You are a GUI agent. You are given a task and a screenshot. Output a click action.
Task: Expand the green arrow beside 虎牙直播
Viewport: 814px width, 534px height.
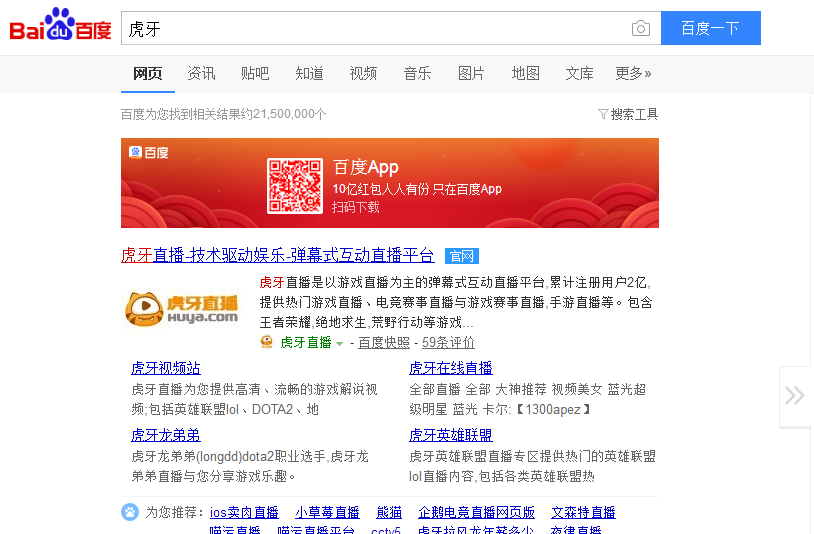coord(340,344)
